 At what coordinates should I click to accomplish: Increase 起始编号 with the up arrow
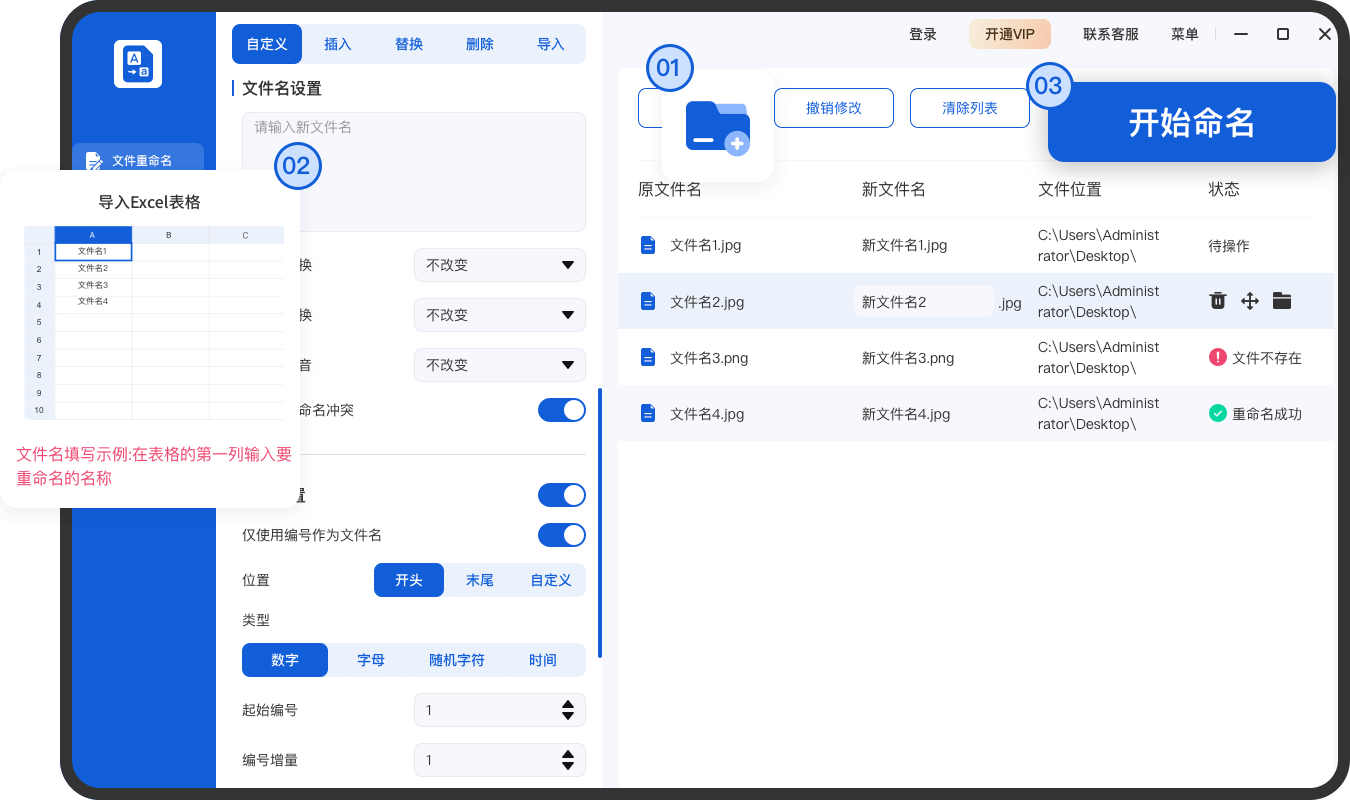coord(570,704)
